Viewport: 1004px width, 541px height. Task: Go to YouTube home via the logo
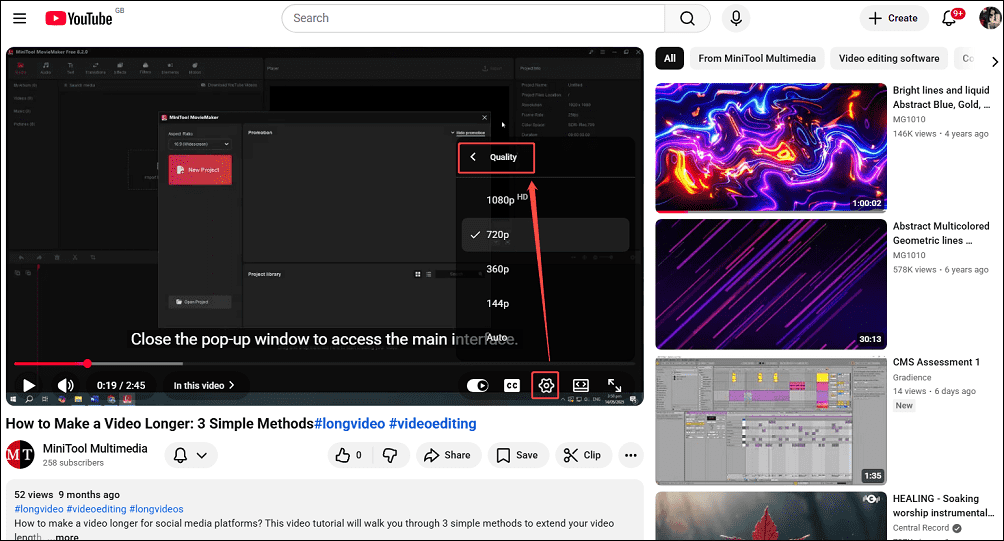[x=79, y=19]
